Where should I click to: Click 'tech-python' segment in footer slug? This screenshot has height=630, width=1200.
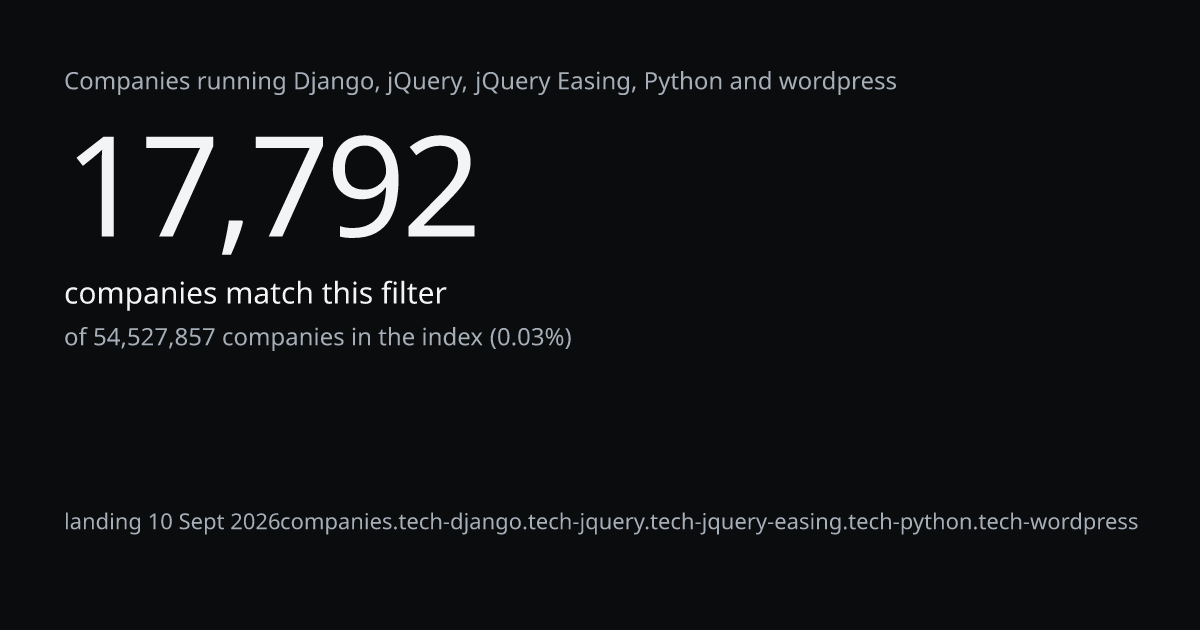pyautogui.click(x=909, y=522)
